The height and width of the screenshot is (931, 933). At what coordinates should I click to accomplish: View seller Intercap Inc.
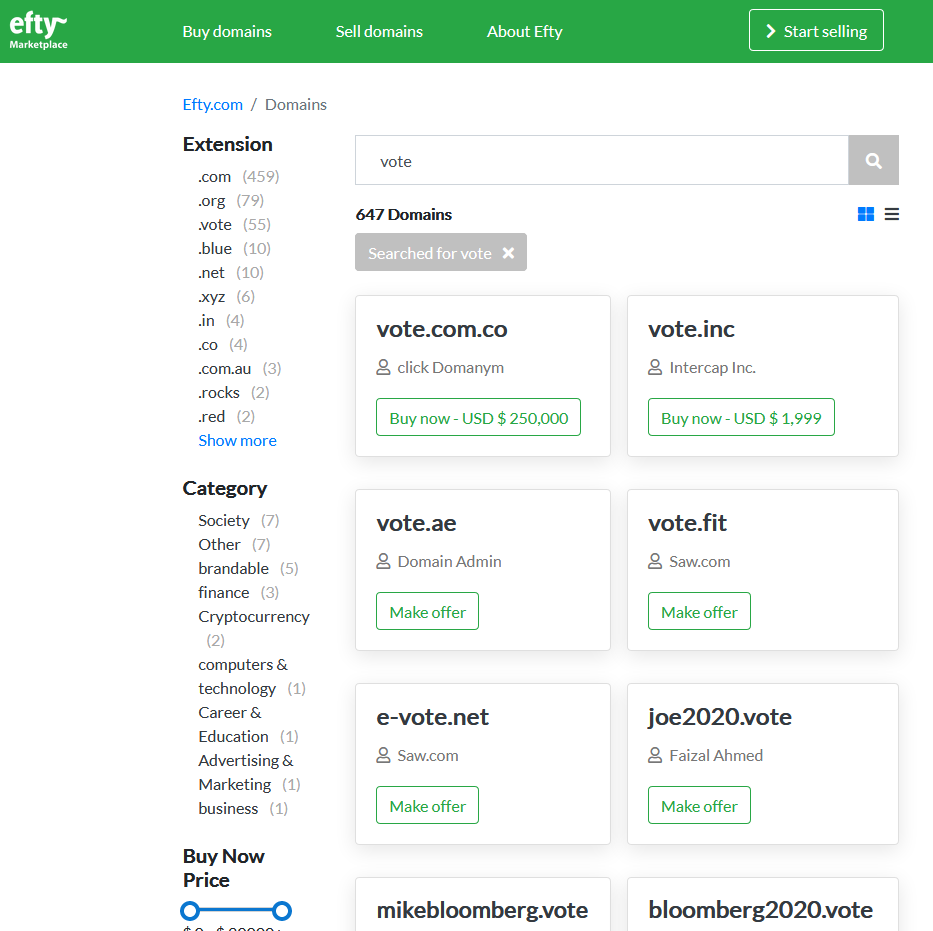coord(712,368)
